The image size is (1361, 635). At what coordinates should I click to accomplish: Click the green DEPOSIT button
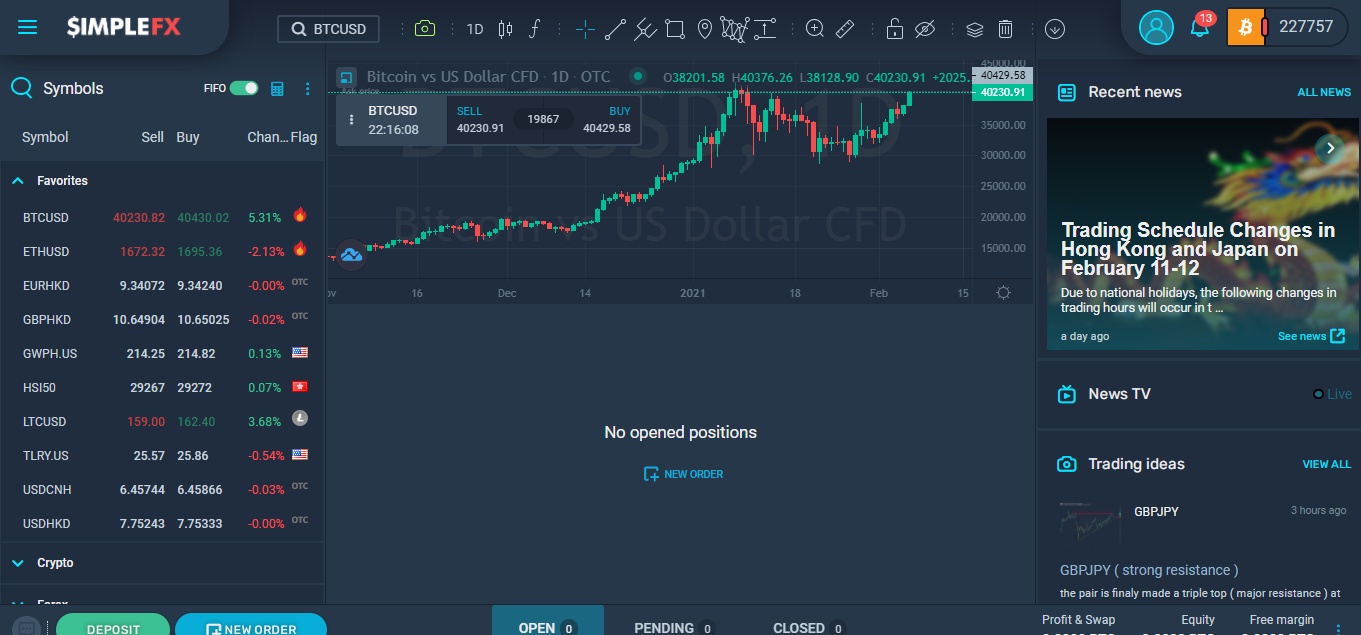click(x=113, y=627)
